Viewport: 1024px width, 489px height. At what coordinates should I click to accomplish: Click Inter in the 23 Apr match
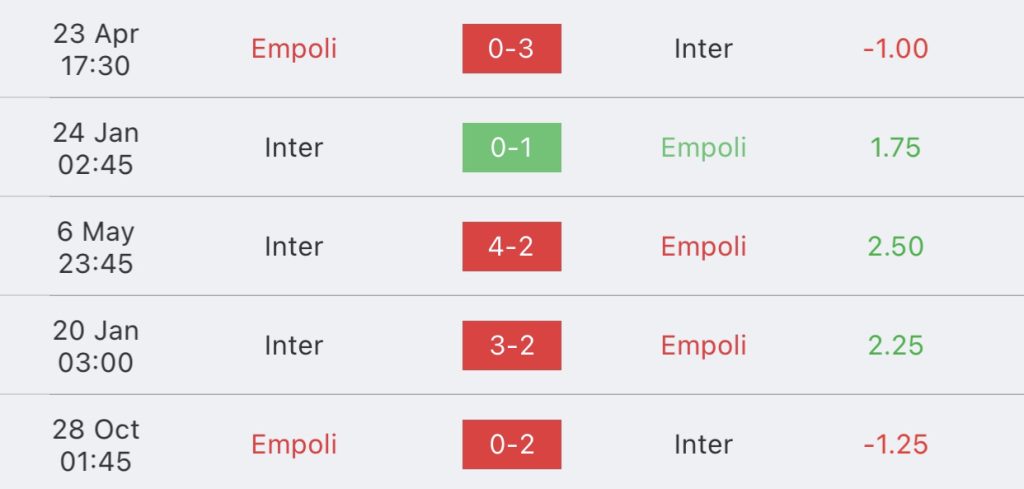click(x=703, y=49)
